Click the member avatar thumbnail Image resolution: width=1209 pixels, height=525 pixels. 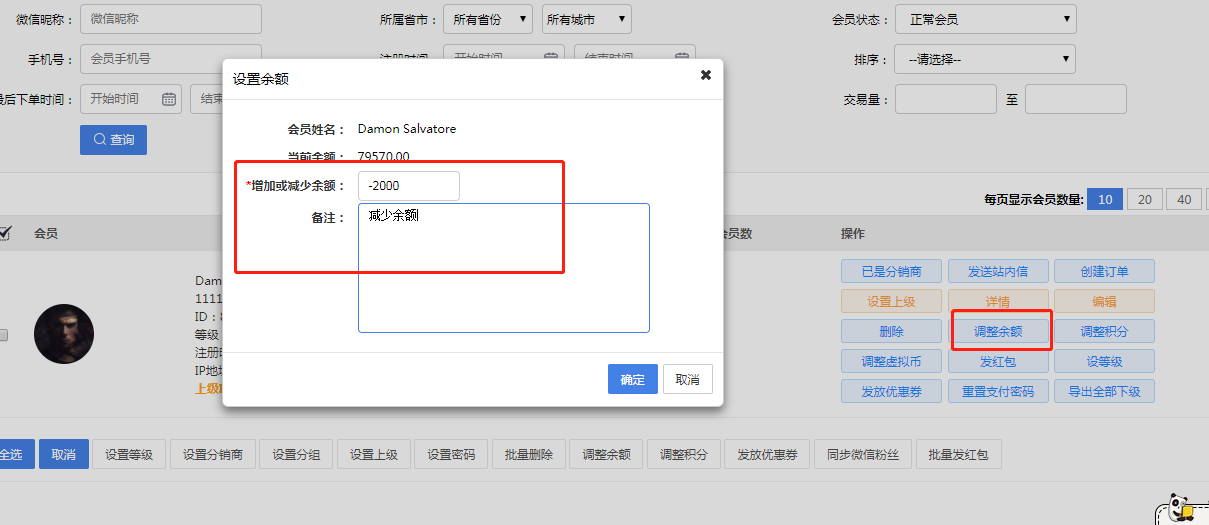tap(64, 334)
